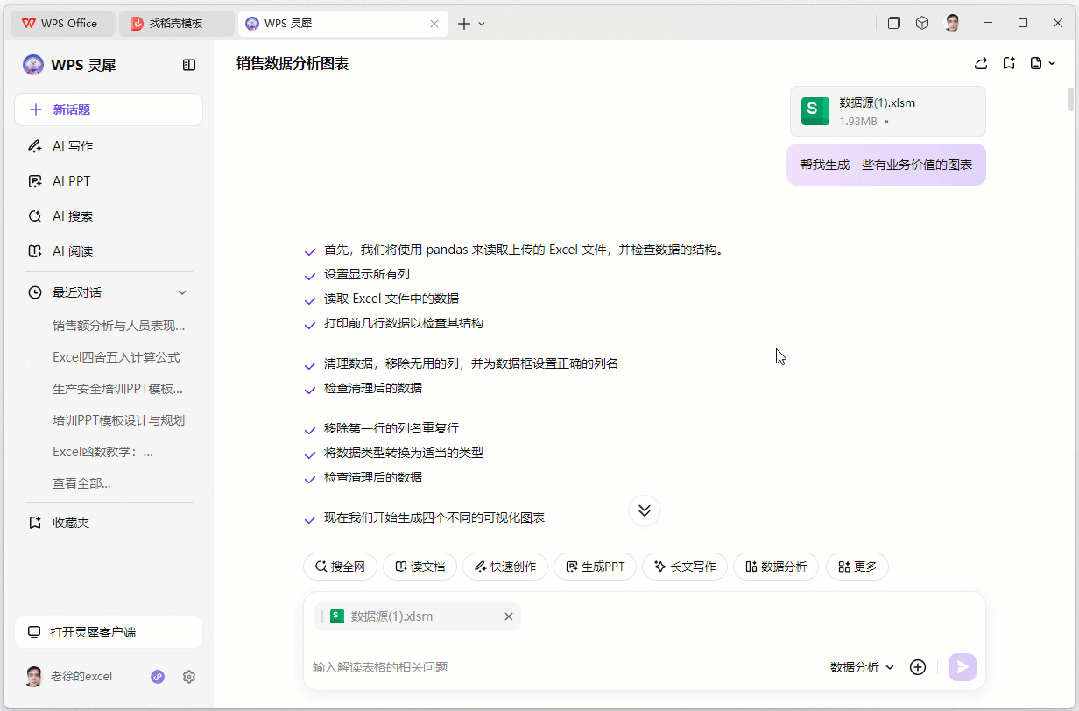Open the export document dropdown at top right
This screenshot has height=711, width=1079.
(x=1041, y=62)
